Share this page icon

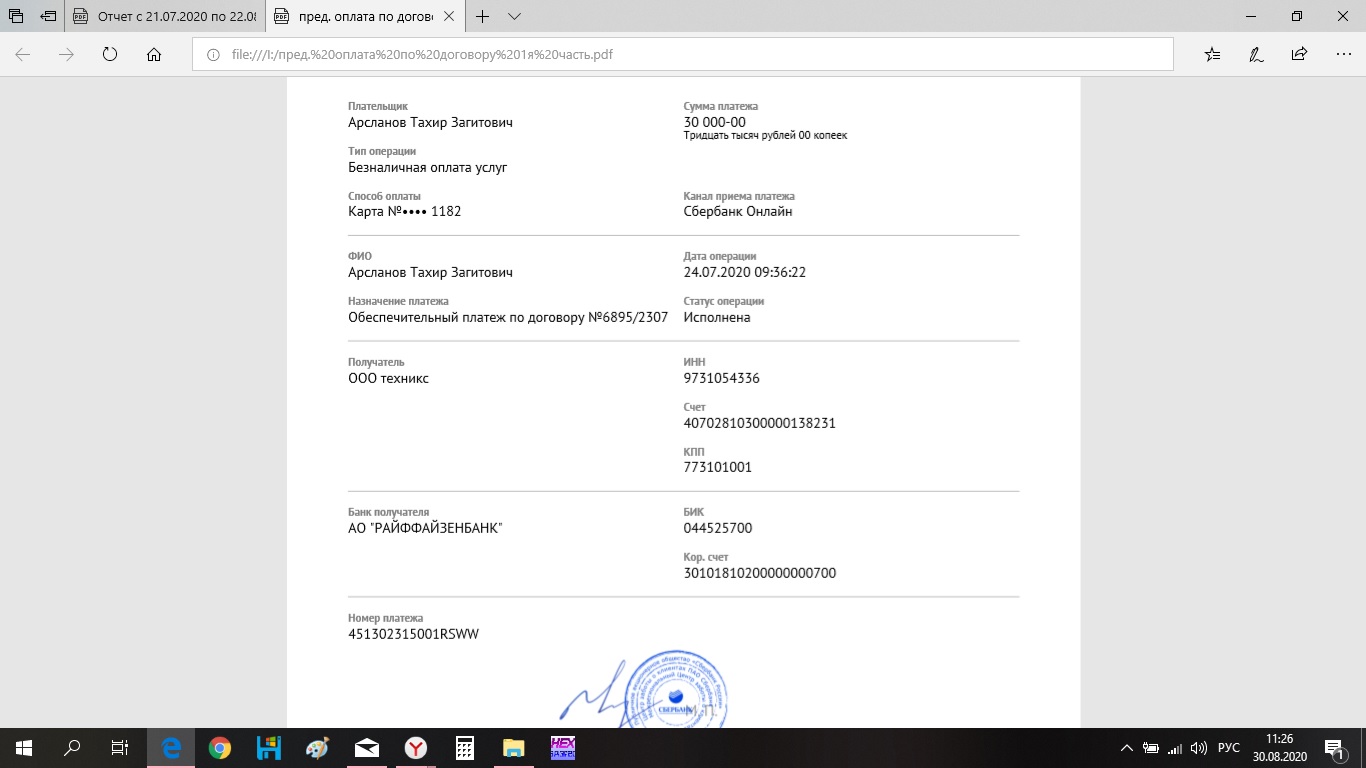point(1299,55)
